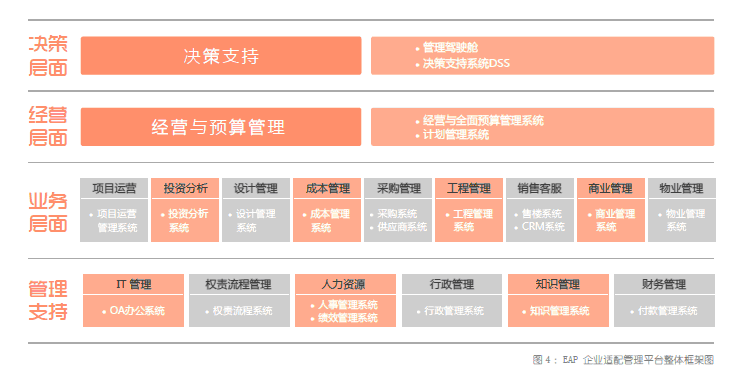Click the 供应商系统 bullet item
Image resolution: width=746 pixels, height=387 pixels.
(402, 228)
